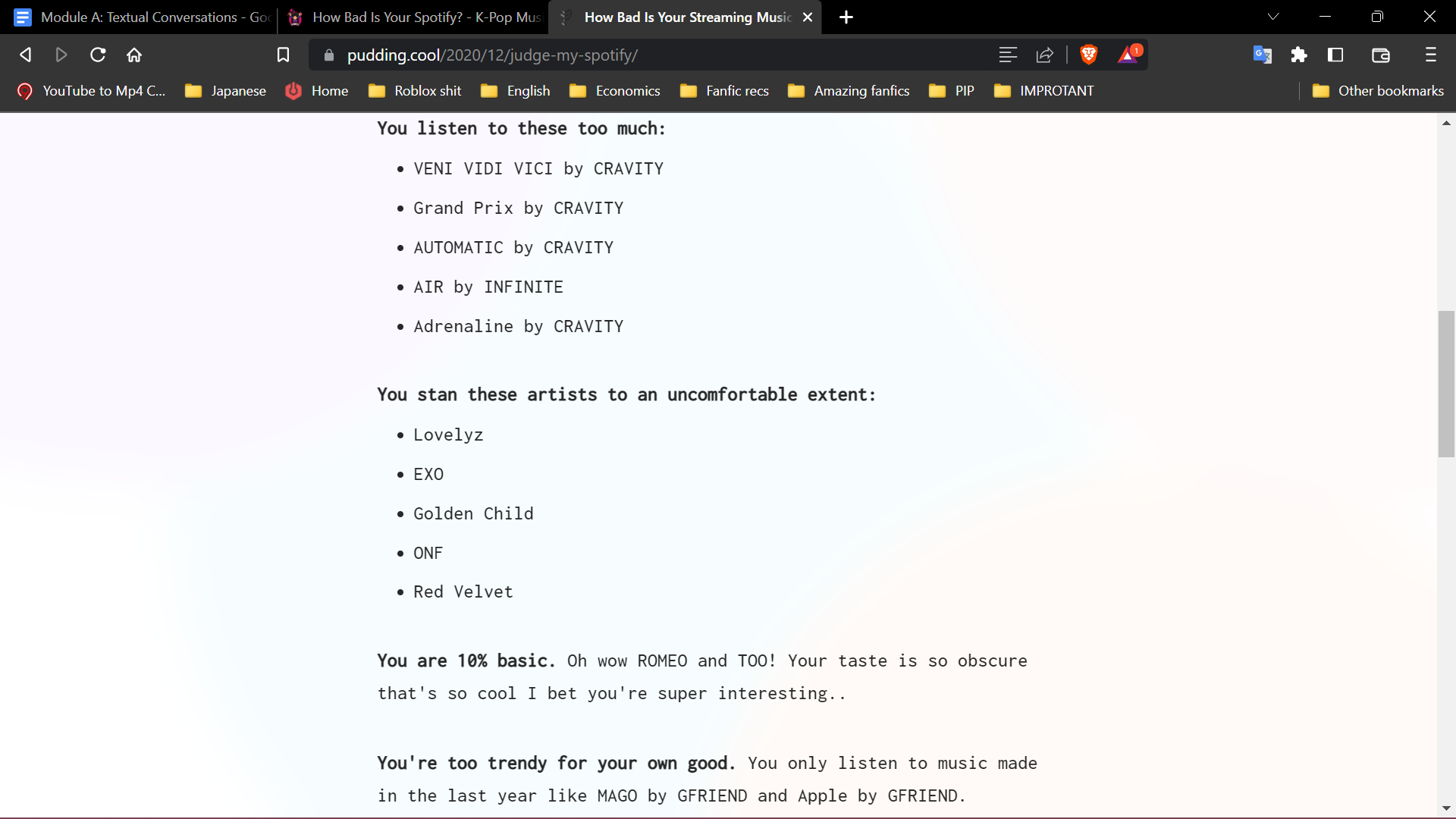Click the heading You listen to these too much
Screen dimensions: 1456x819
click(x=522, y=129)
